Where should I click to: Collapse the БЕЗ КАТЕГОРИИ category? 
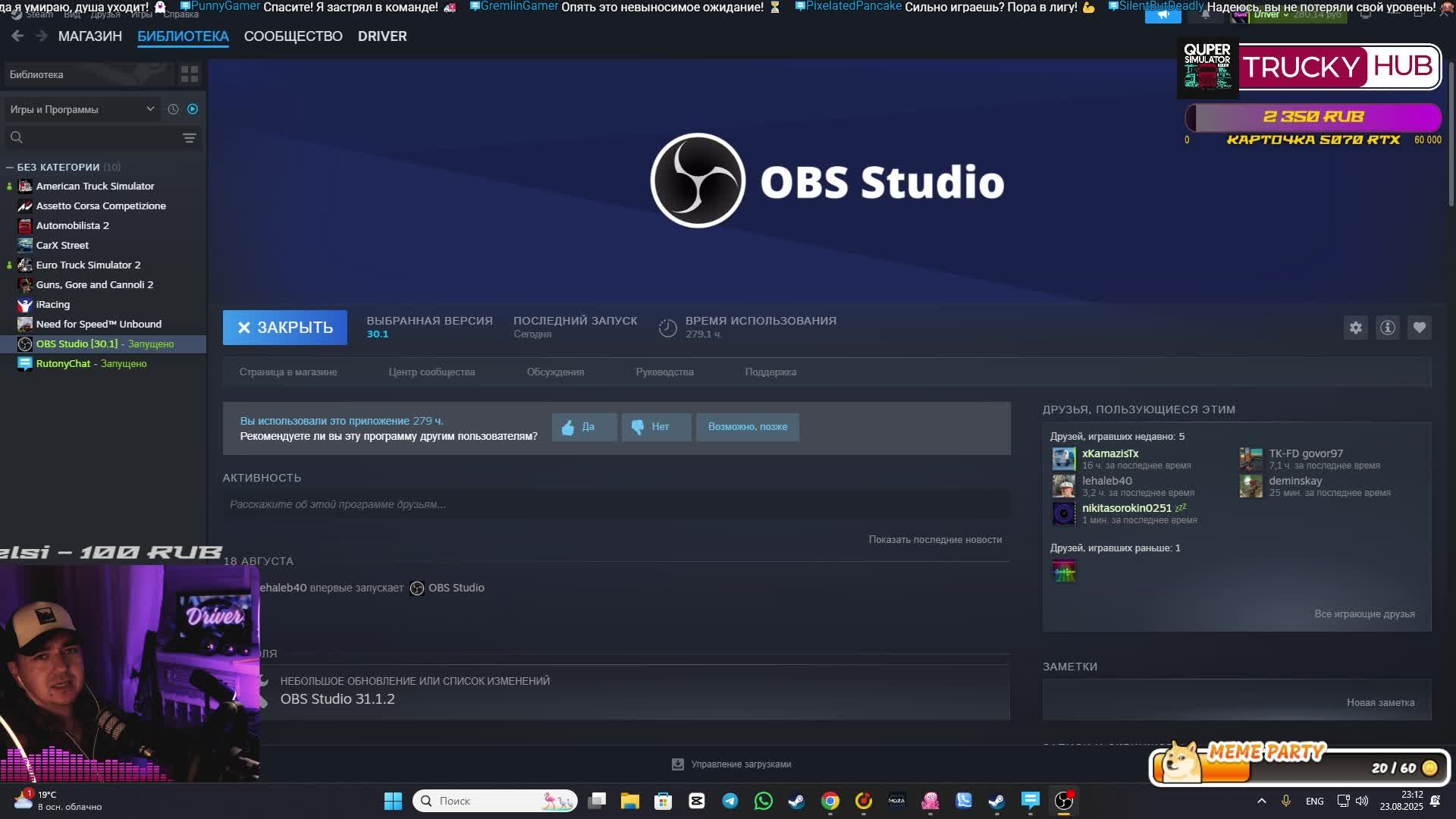[10, 168]
